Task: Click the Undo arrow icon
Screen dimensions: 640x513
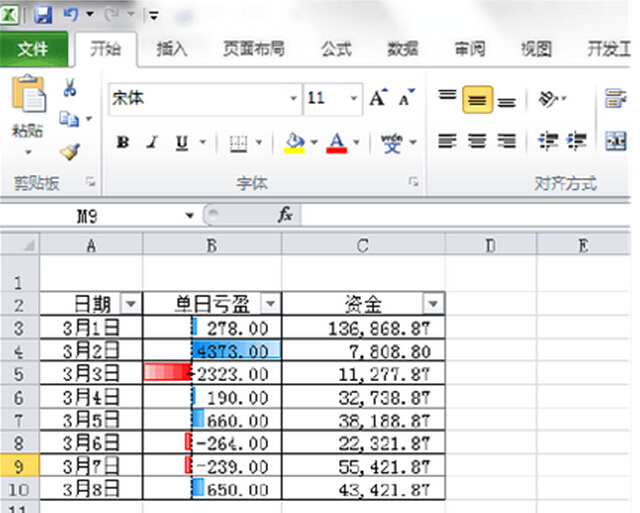Action: [70, 15]
